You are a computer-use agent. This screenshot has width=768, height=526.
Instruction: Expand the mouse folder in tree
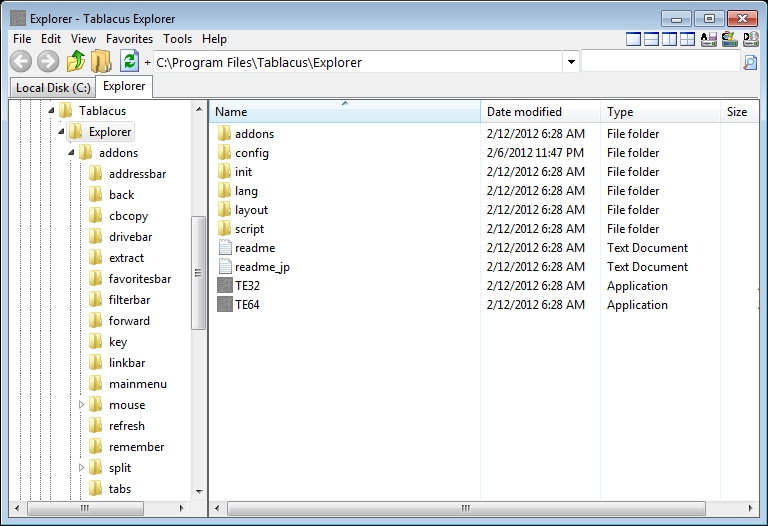tap(81, 405)
